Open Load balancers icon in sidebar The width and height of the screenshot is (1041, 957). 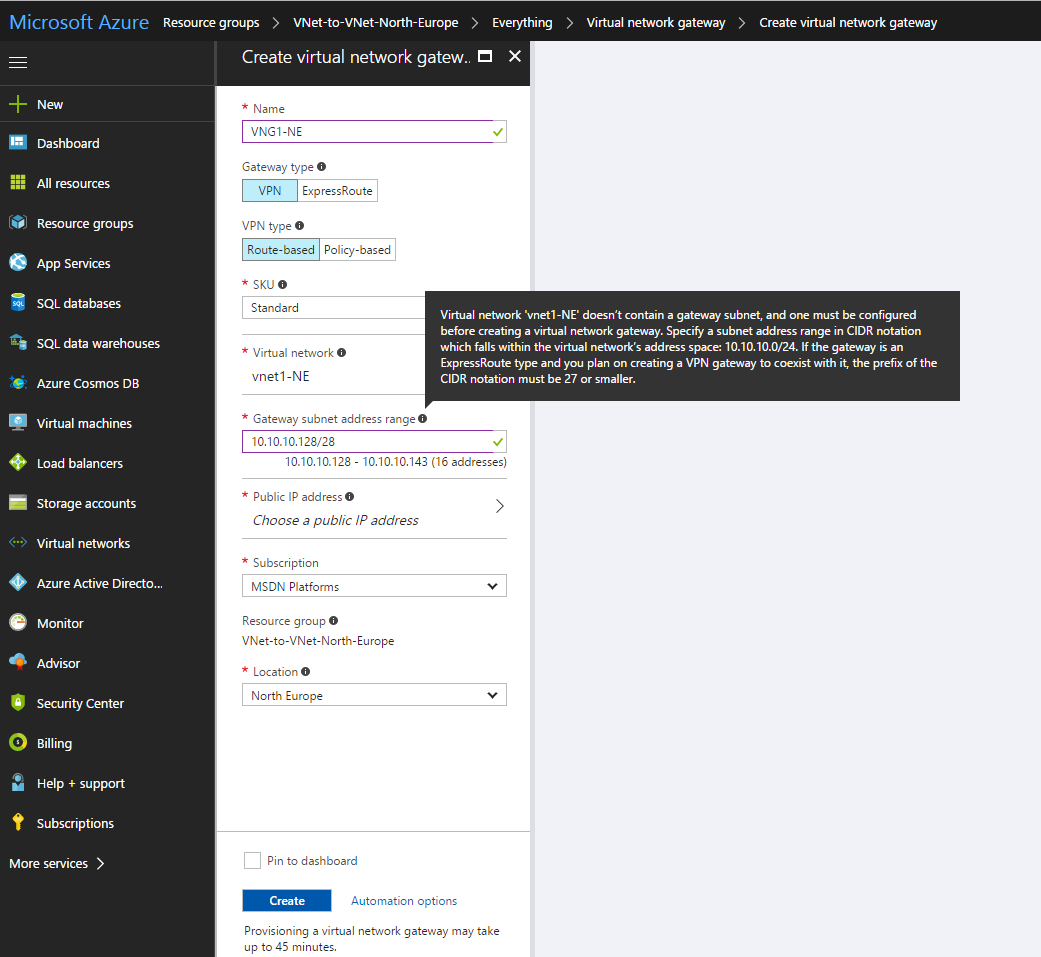tap(18, 463)
